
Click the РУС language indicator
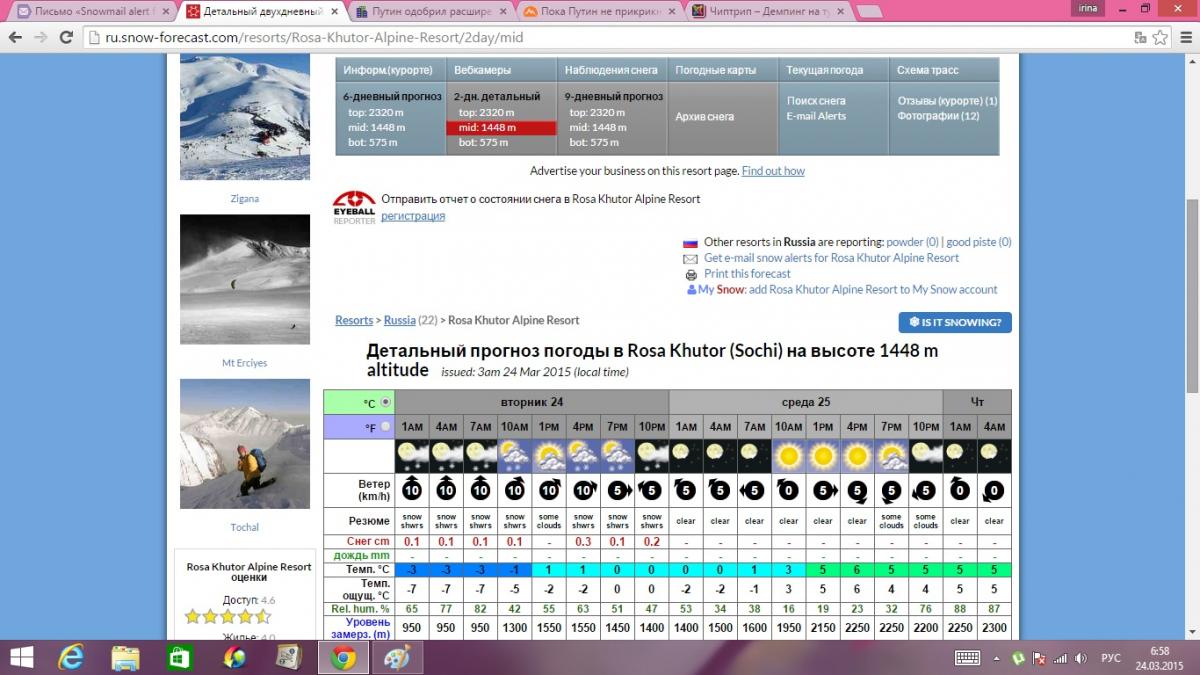[1111, 658]
